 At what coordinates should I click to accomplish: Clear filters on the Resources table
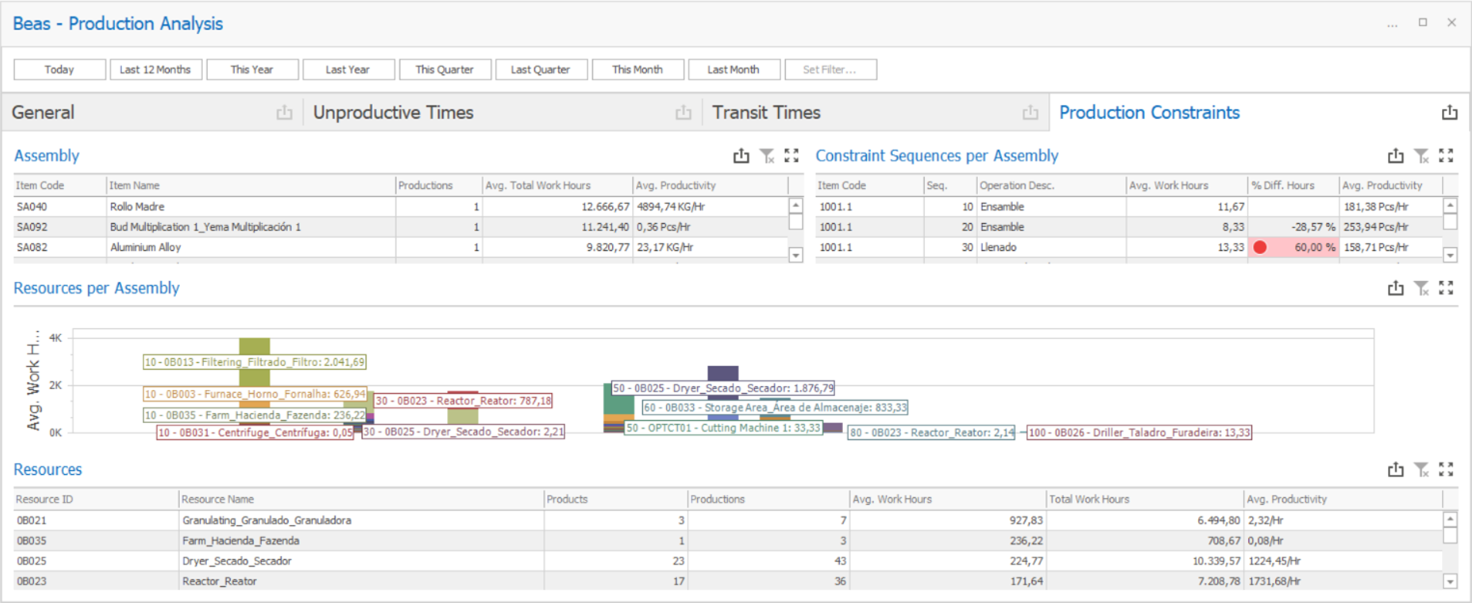coord(1421,469)
